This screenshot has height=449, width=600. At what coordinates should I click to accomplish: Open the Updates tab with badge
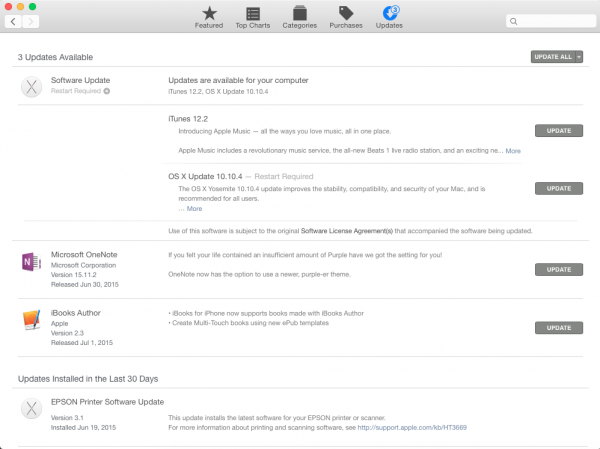pos(389,18)
